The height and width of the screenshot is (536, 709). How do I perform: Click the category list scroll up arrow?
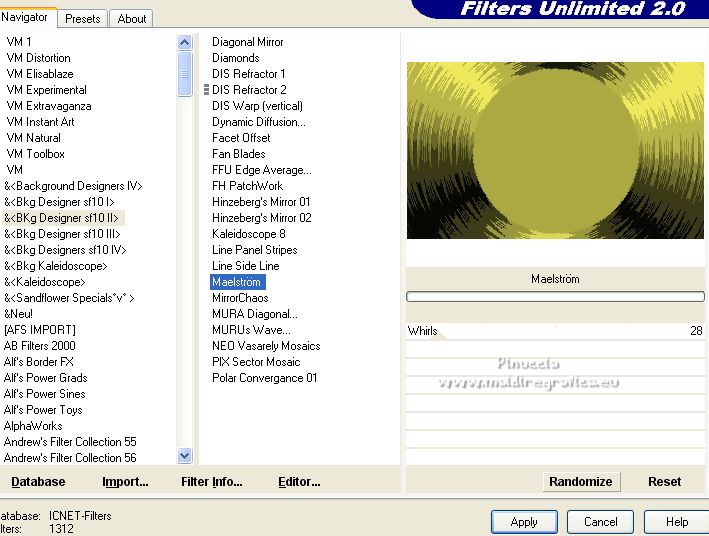[x=184, y=43]
